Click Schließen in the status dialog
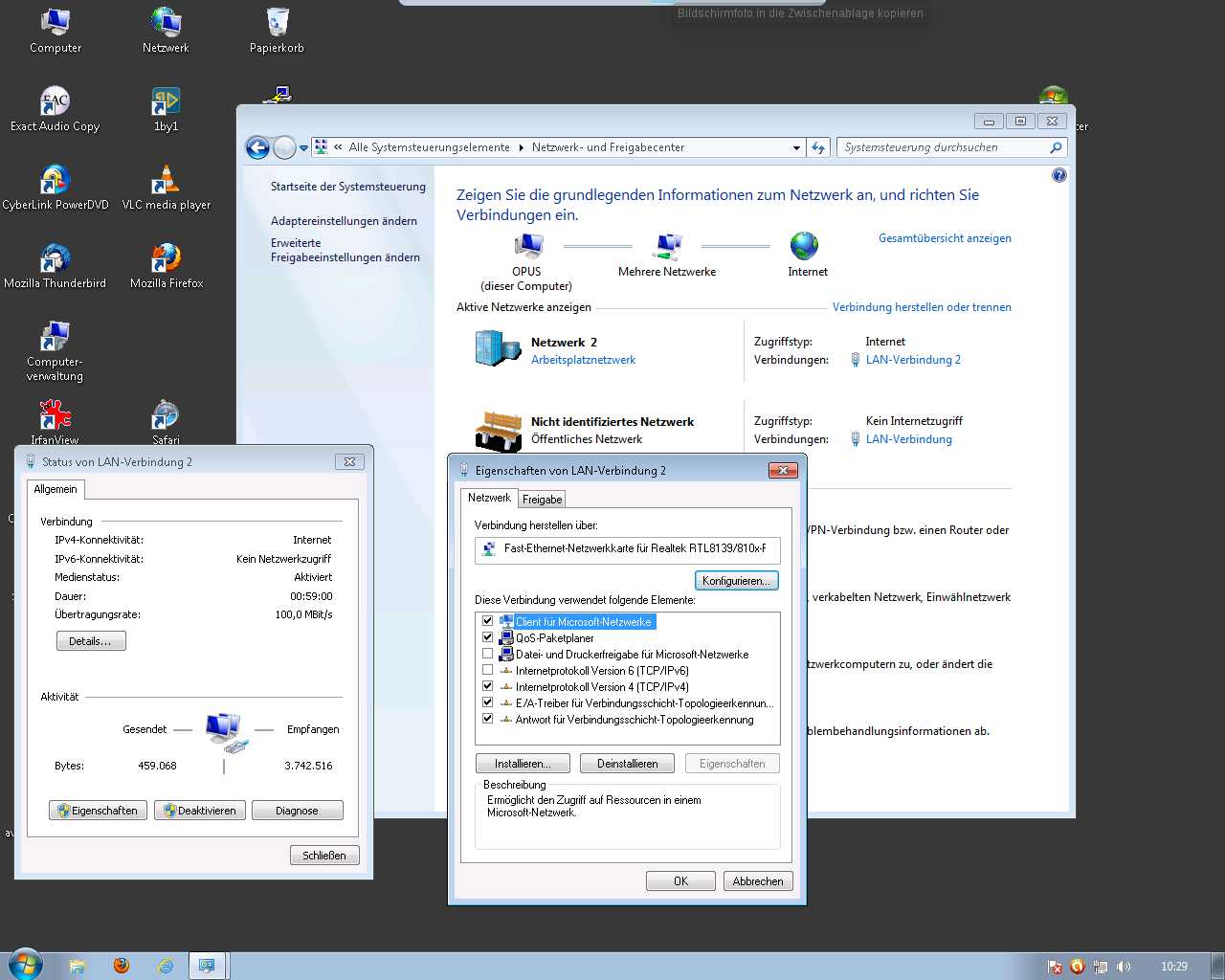 [x=324, y=856]
